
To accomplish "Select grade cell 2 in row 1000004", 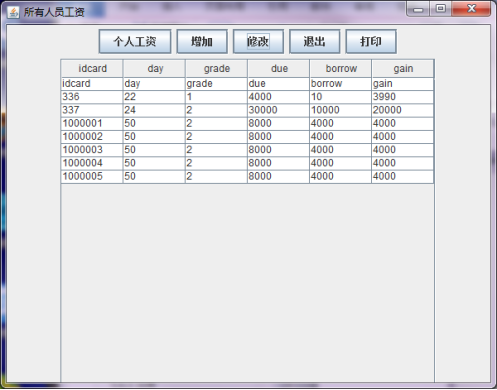I will (x=216, y=163).
